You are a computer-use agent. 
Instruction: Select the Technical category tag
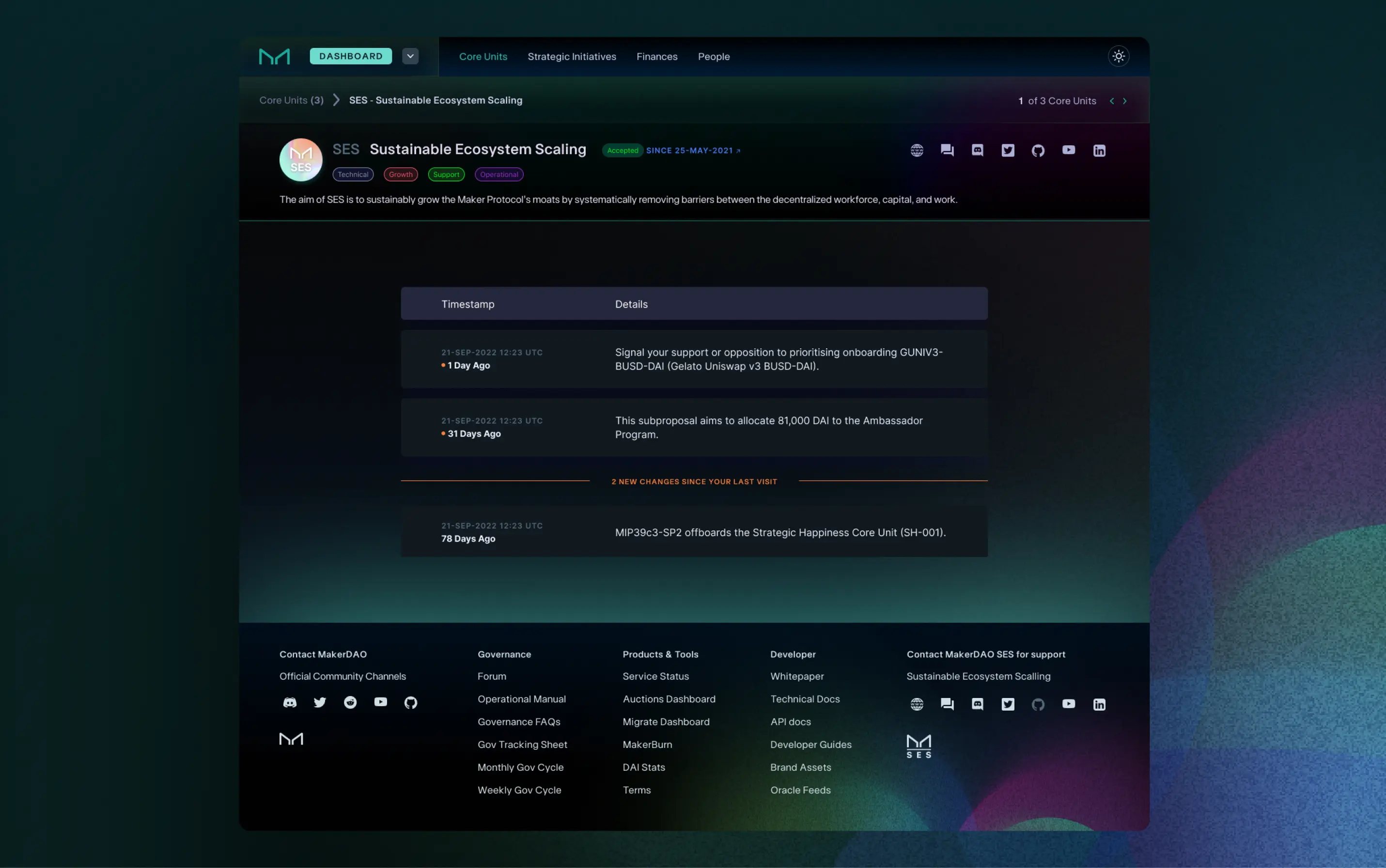[353, 174]
